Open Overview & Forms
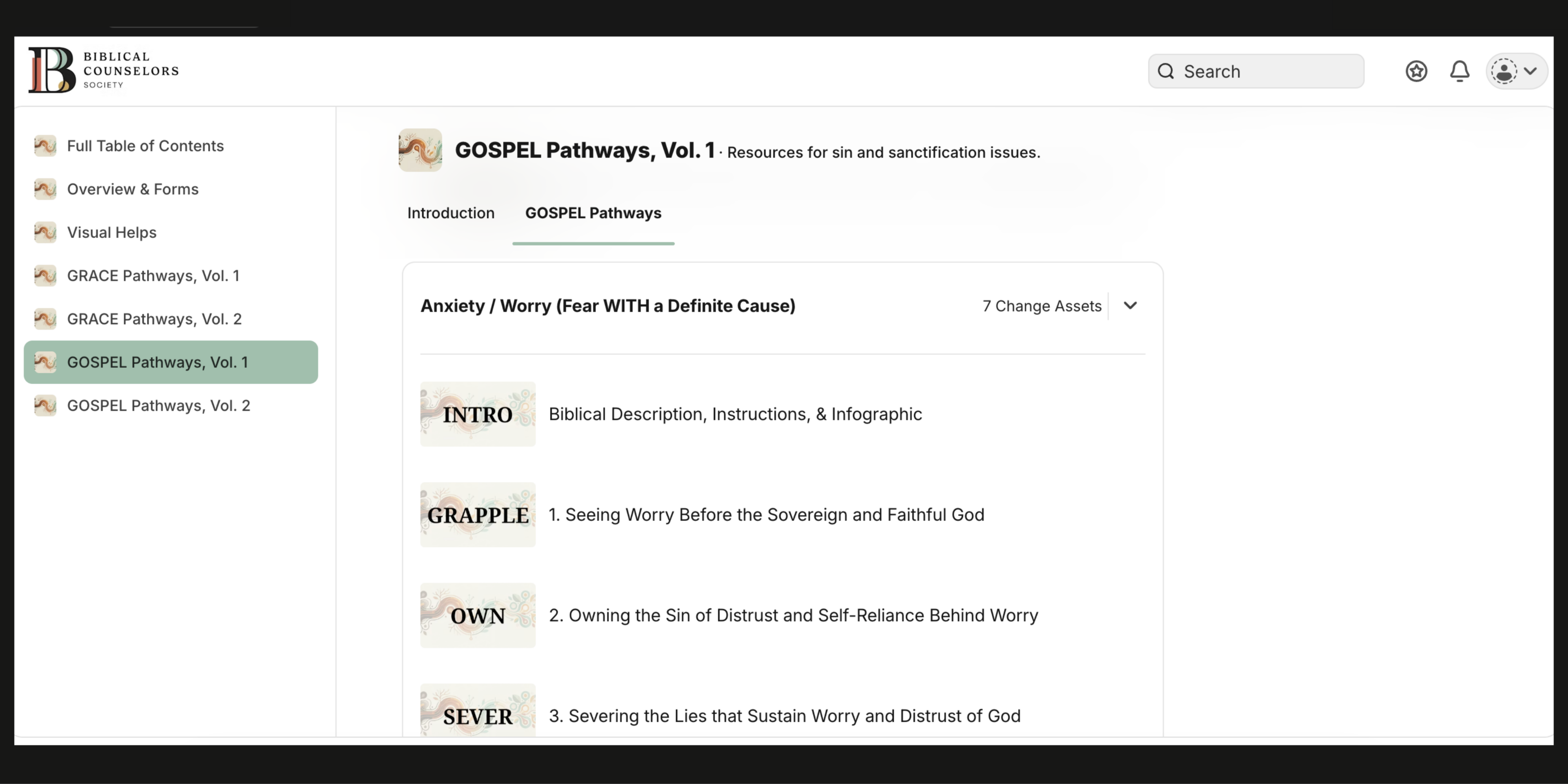This screenshot has height=784, width=1568. pos(132,189)
